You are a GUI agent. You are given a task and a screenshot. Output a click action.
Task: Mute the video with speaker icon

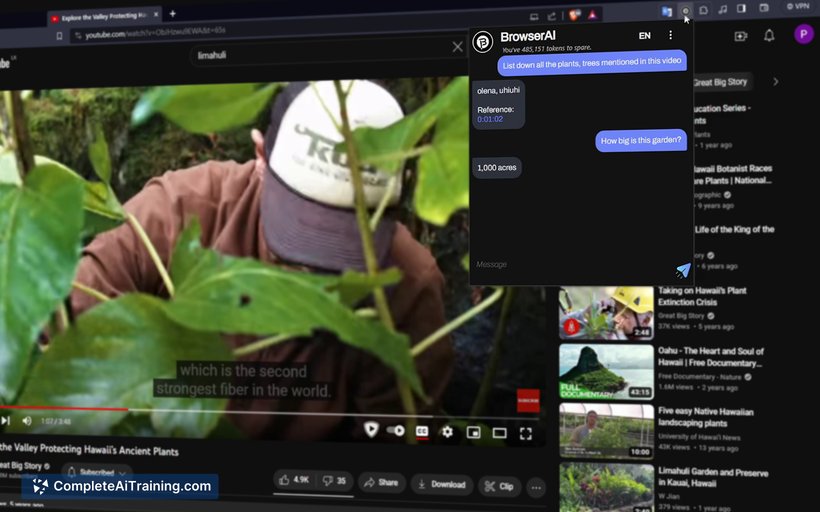pos(27,420)
